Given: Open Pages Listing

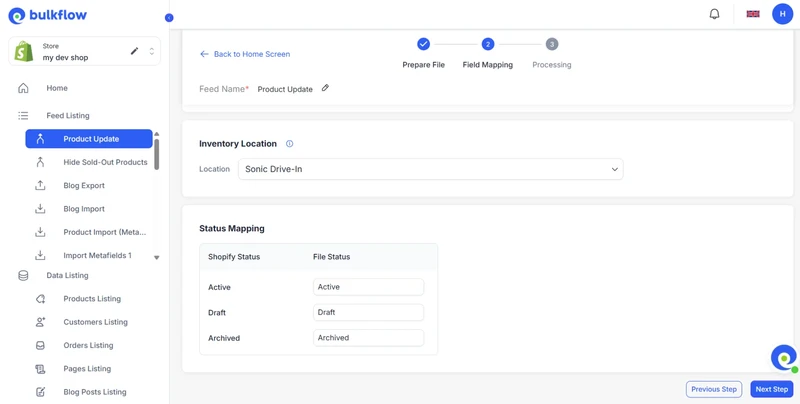Looking at the screenshot, I should [x=87, y=369].
